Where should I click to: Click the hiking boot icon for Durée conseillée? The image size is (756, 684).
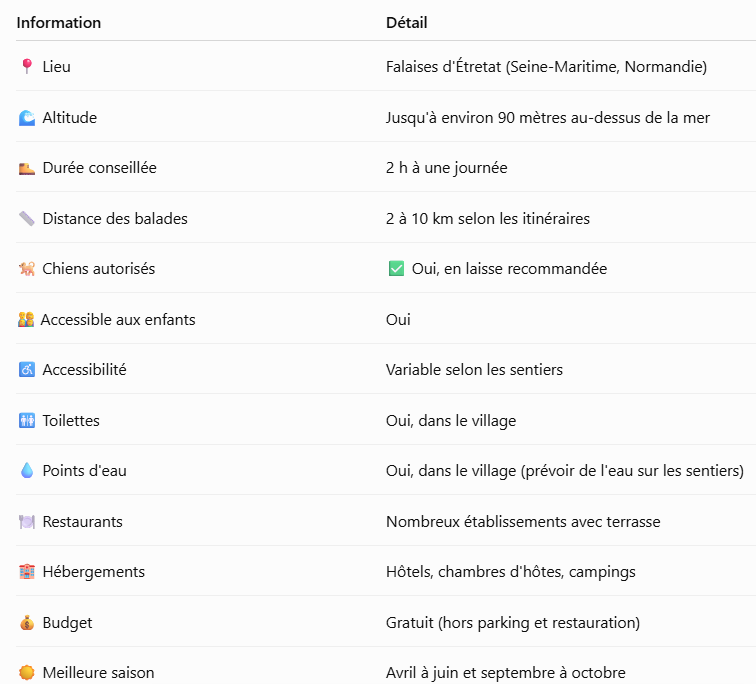pos(27,168)
